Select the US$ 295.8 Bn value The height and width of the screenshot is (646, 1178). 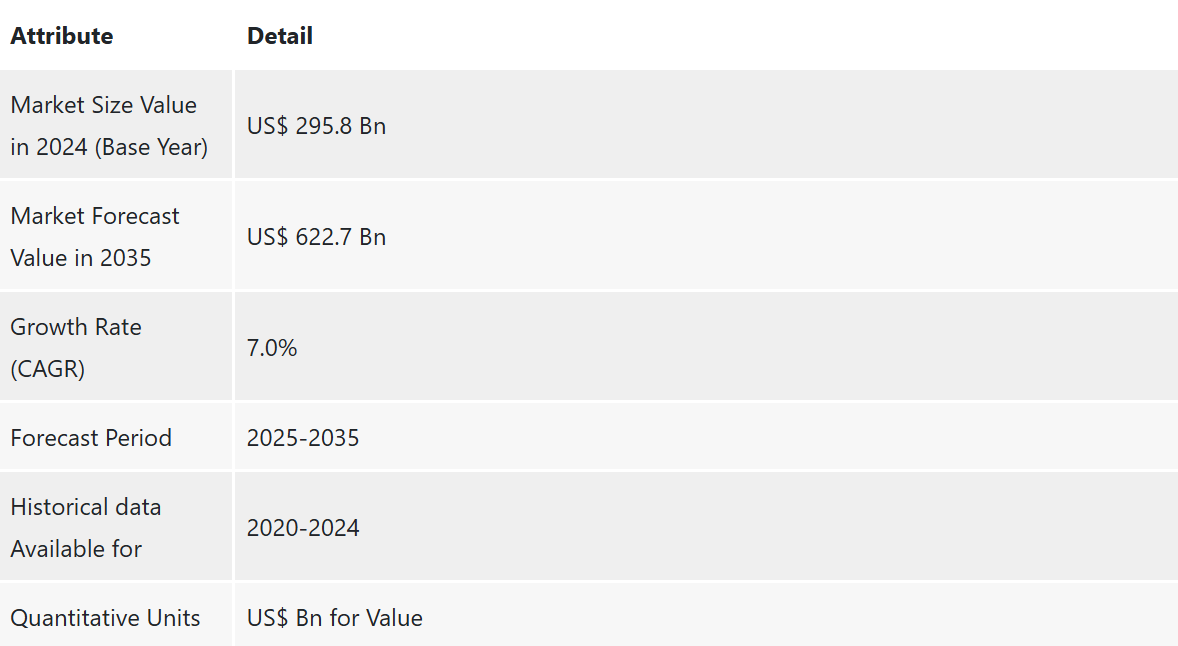tap(316, 125)
